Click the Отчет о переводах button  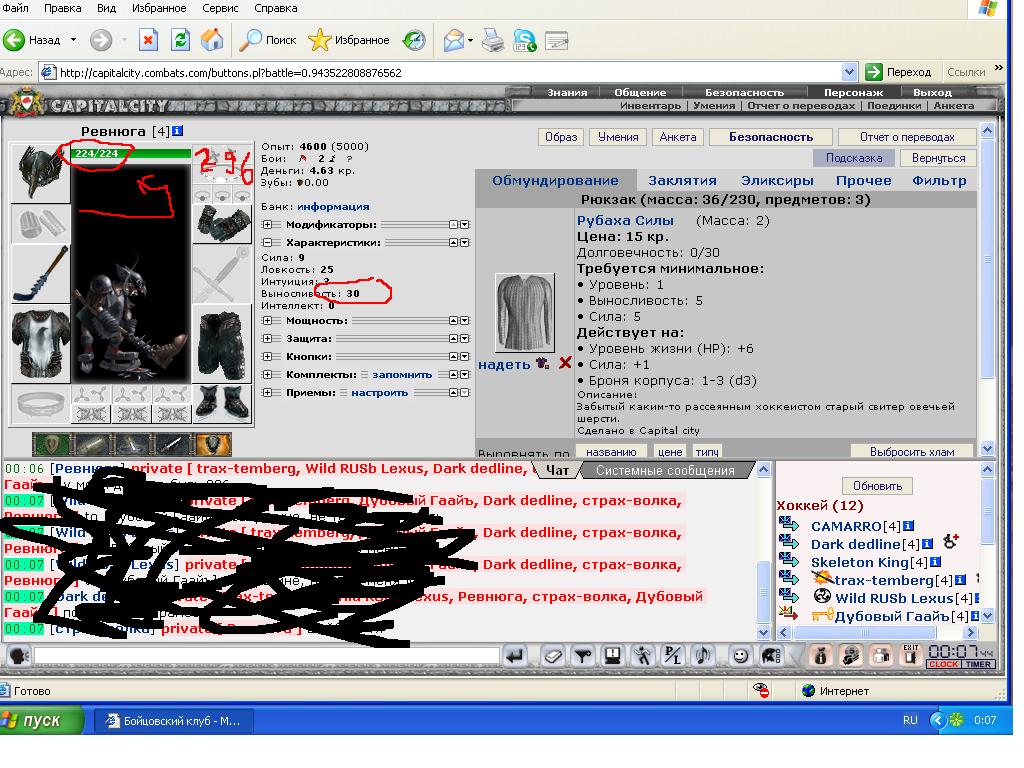(907, 137)
